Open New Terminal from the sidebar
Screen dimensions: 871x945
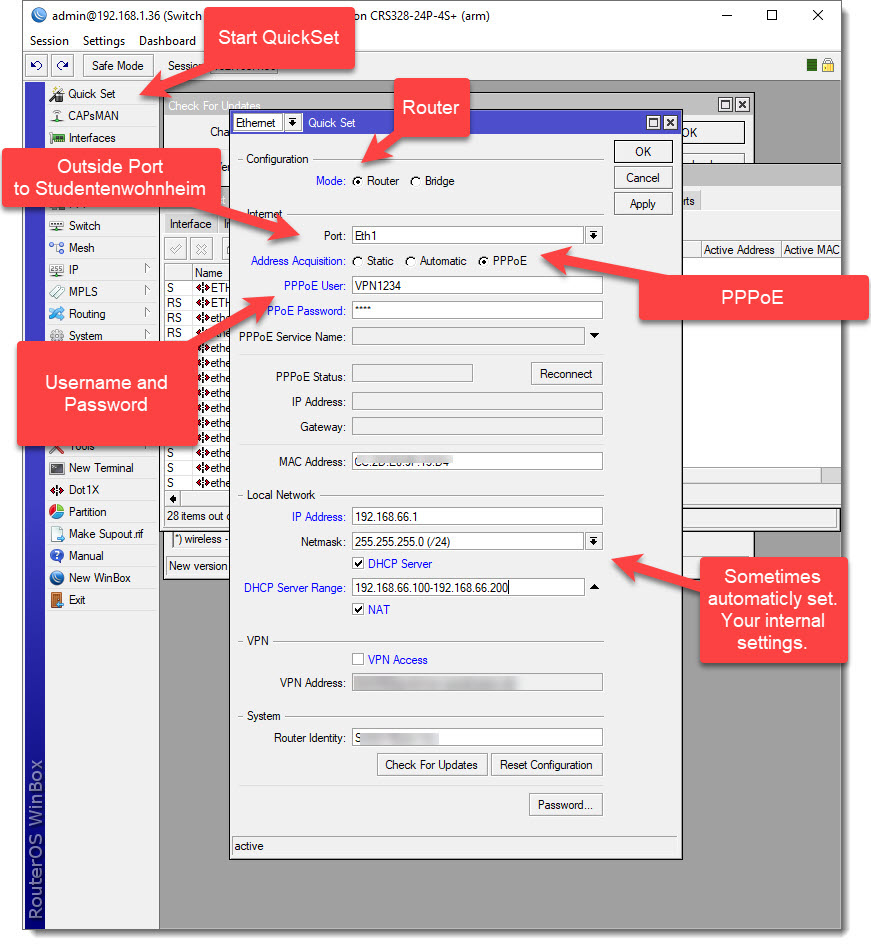point(100,468)
